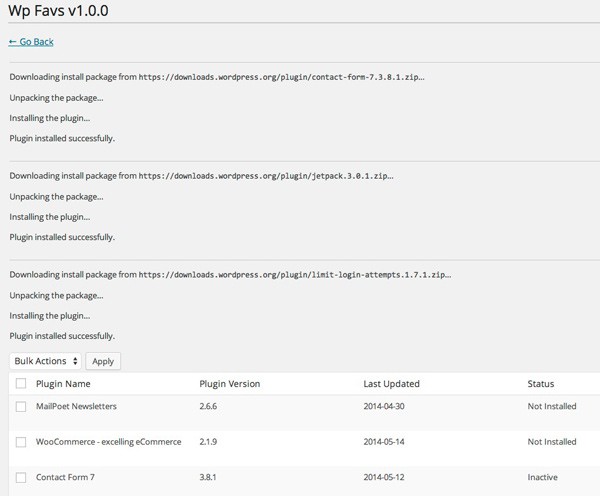This screenshot has width=600, height=496.
Task: Select the WooCommerce - excelling eCommerce name
Action: click(x=109, y=442)
